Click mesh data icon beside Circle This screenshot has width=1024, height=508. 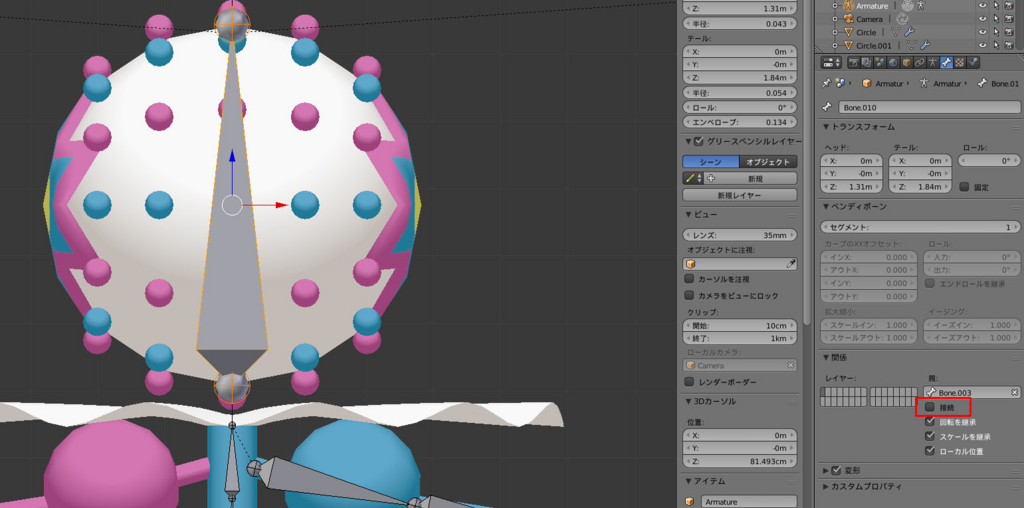click(895, 31)
